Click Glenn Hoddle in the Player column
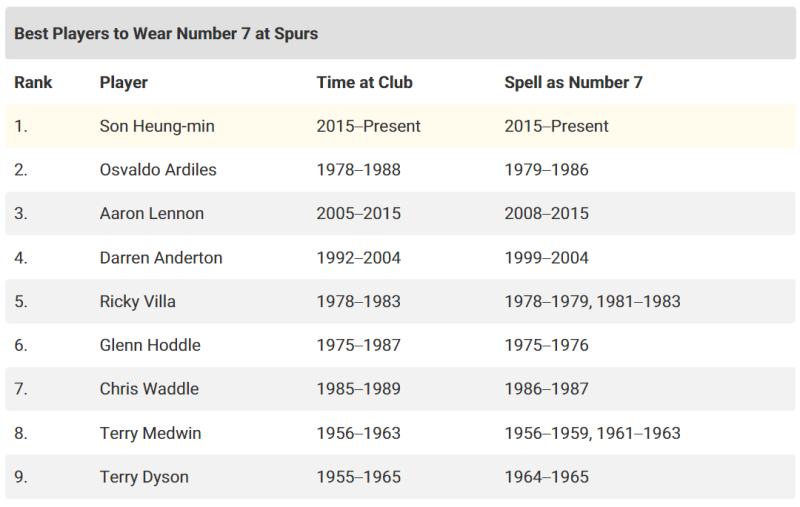Image resolution: width=800 pixels, height=507 pixels. coord(150,345)
